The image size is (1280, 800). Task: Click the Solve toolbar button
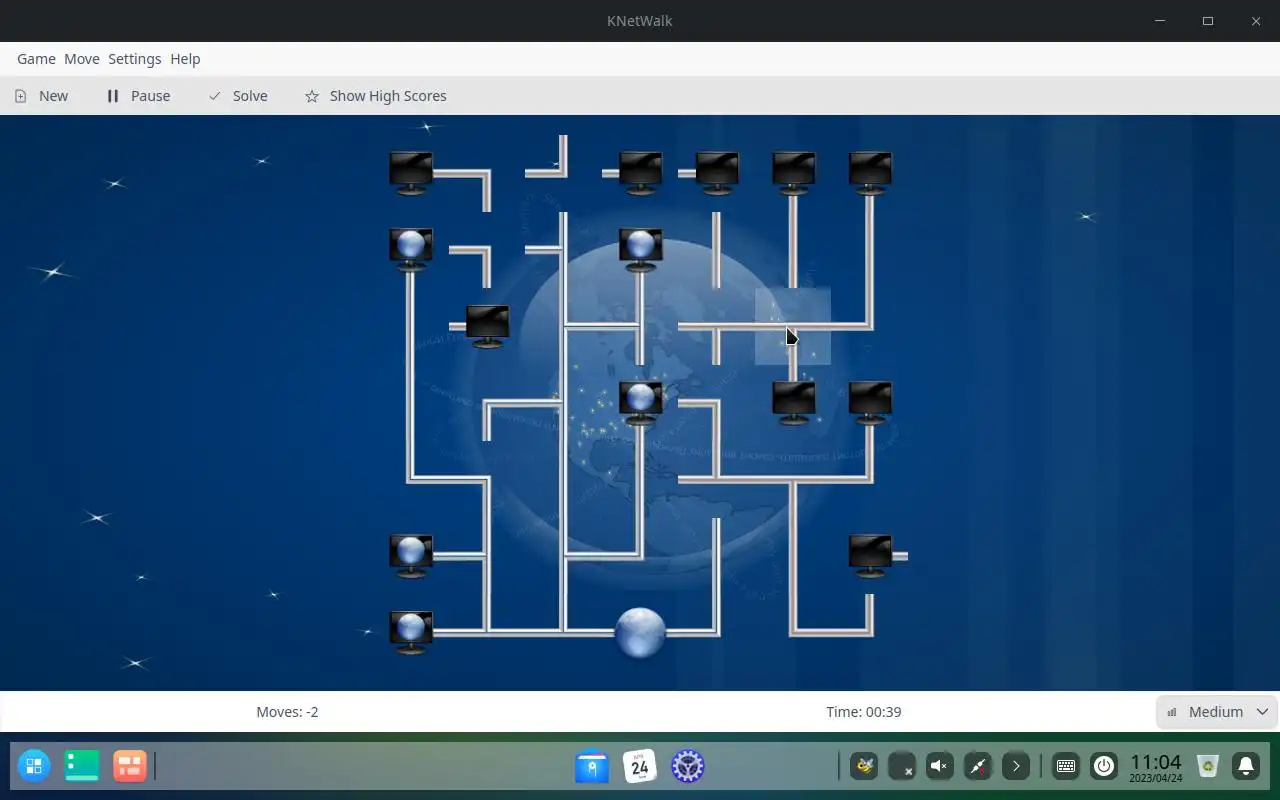238,96
